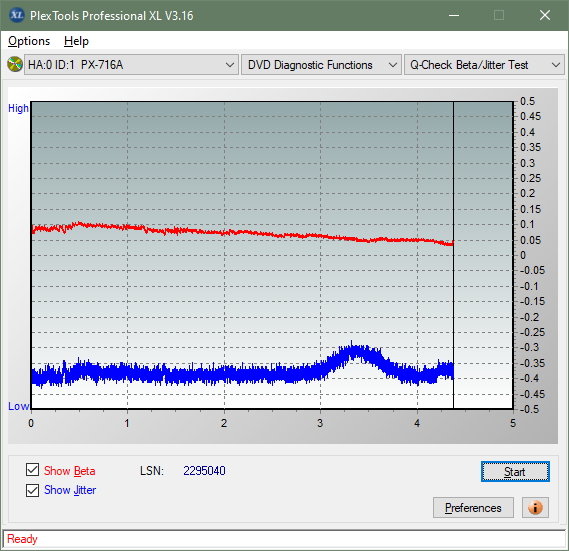Click the Ready status bar text
The image size is (569, 551).
pos(22,539)
